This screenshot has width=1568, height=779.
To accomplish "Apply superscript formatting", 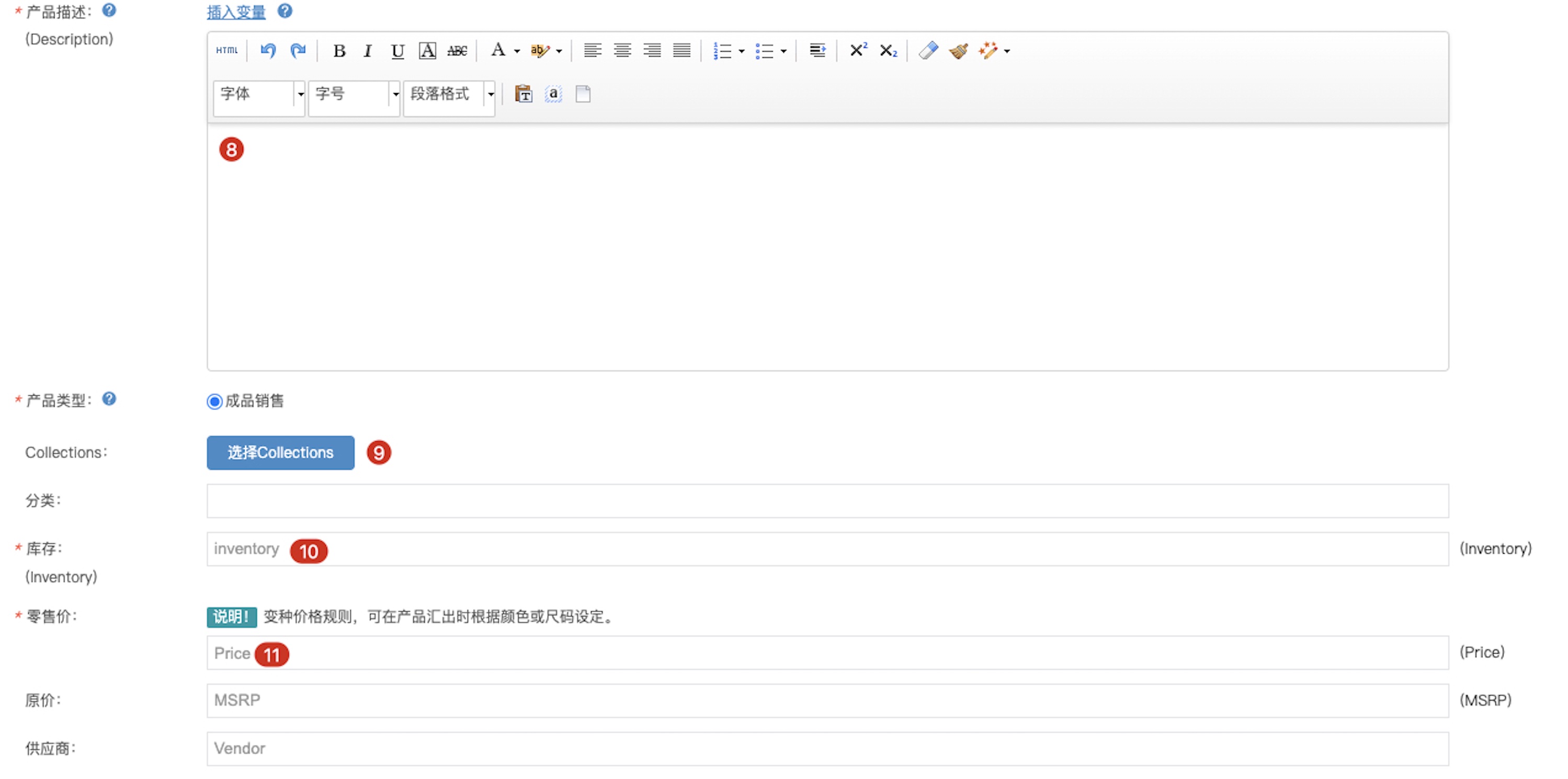I will coord(858,50).
